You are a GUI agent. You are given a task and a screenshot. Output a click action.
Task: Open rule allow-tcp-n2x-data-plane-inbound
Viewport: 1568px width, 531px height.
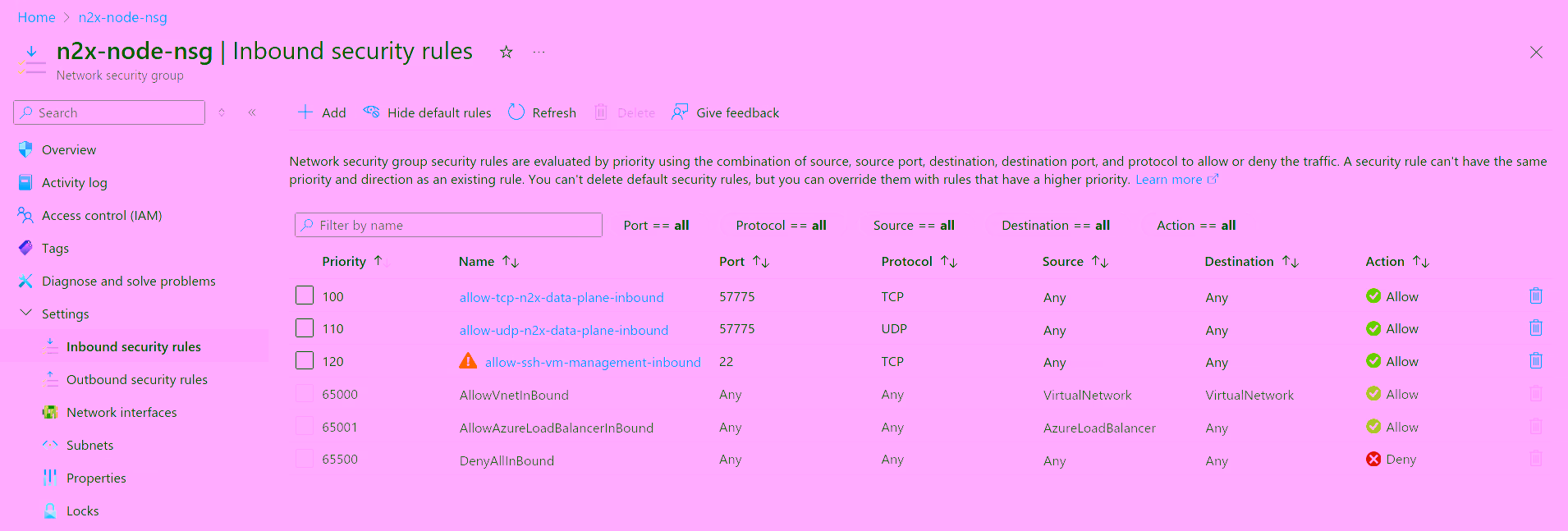(x=562, y=297)
